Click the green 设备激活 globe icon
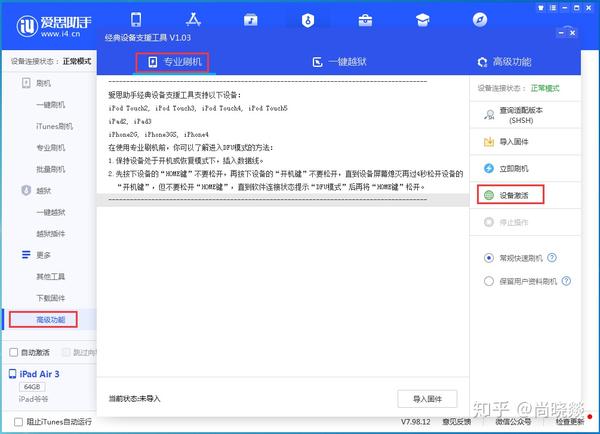The width and height of the screenshot is (600, 434). [x=489, y=195]
